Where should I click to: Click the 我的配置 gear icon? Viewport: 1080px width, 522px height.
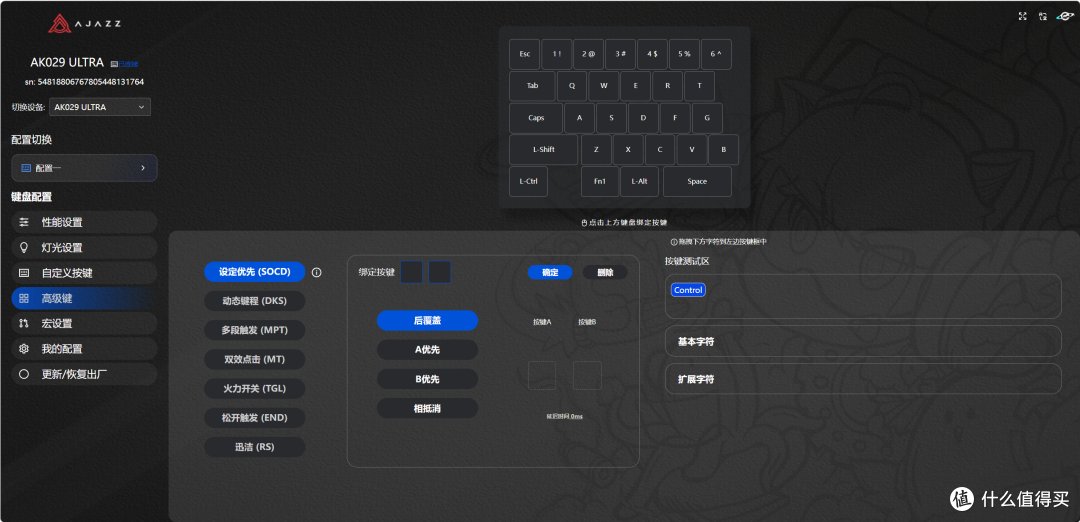(24, 348)
